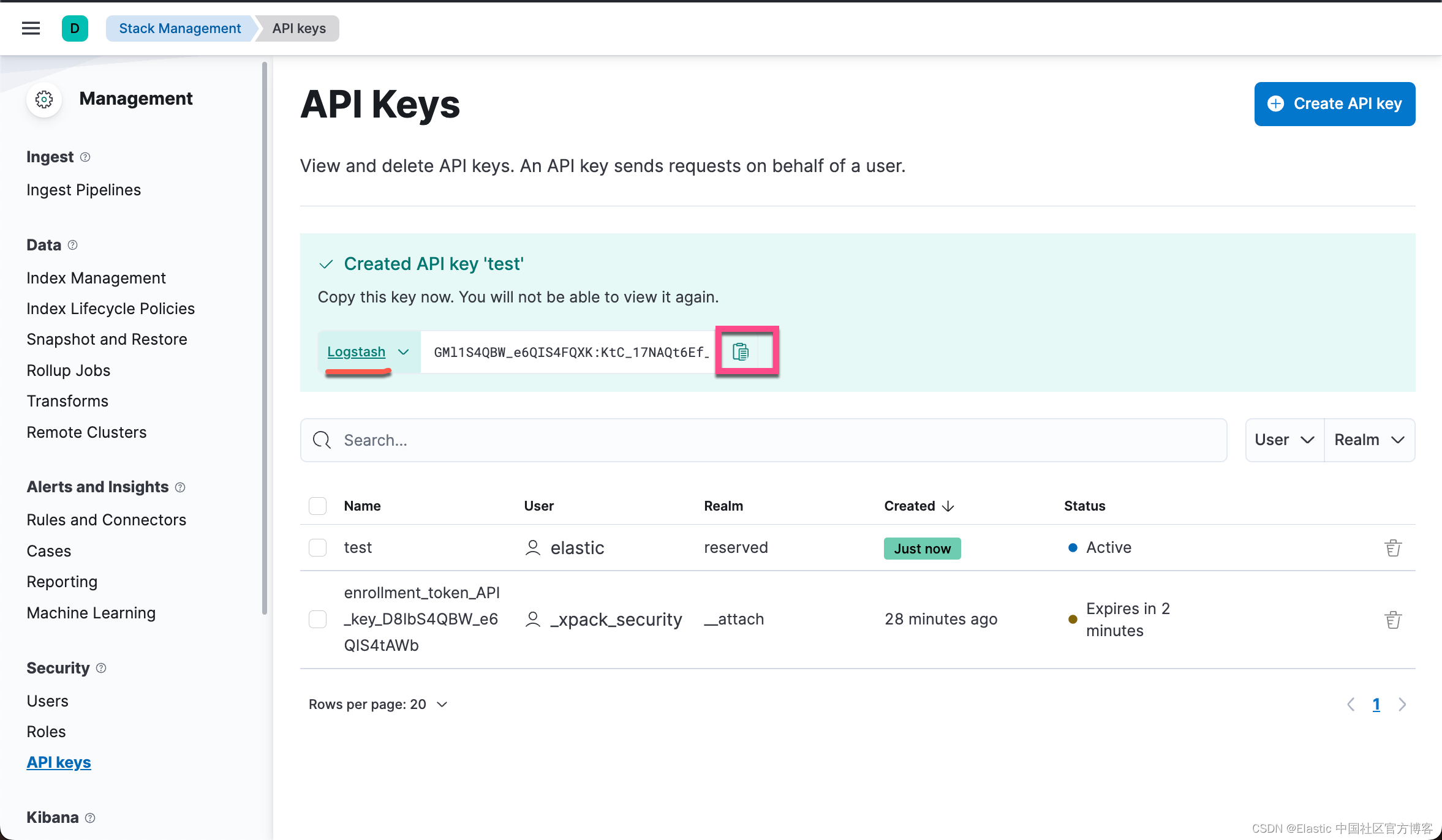
Task: Delete the test API key
Action: tap(1392, 548)
